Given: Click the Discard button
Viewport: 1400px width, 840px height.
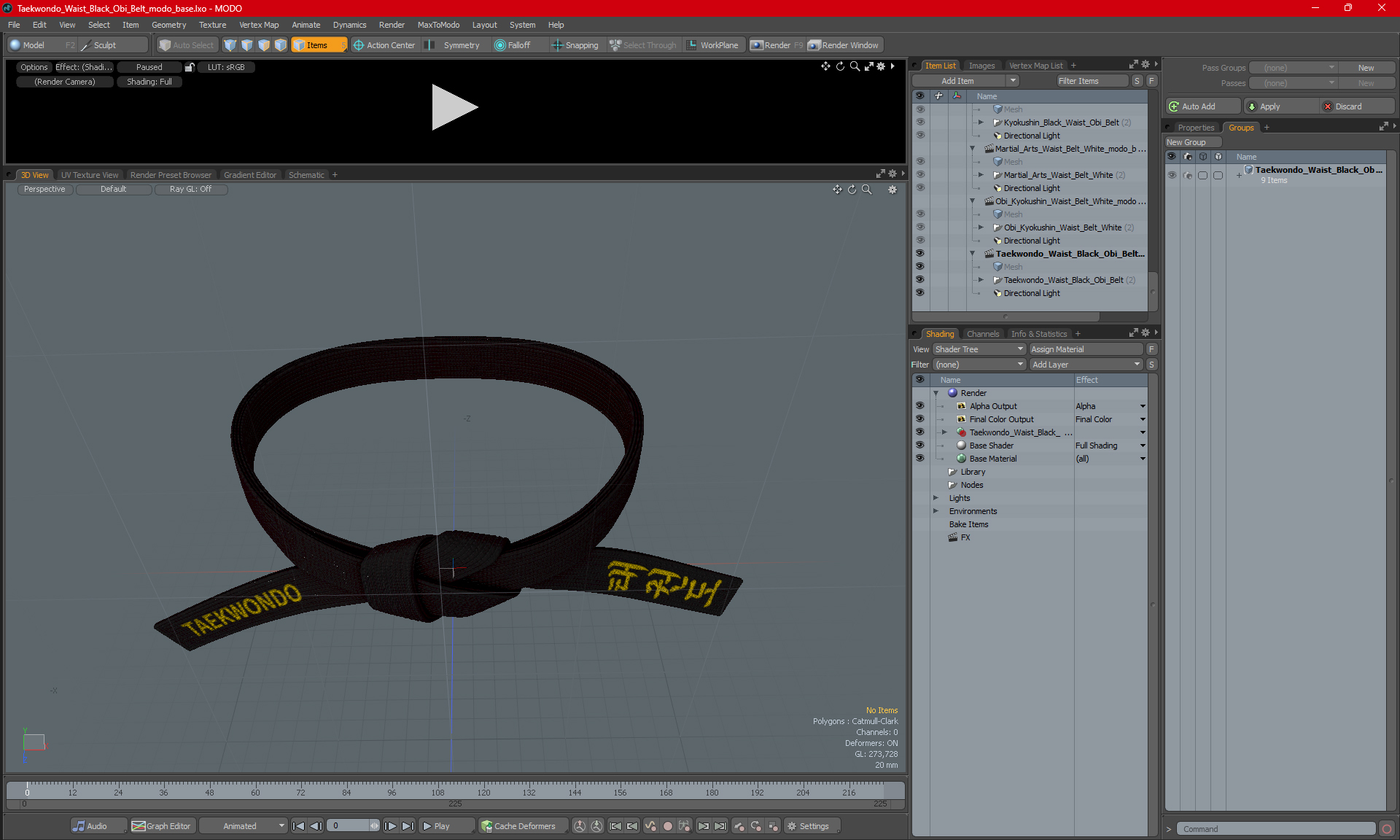Looking at the screenshot, I should (x=1357, y=106).
